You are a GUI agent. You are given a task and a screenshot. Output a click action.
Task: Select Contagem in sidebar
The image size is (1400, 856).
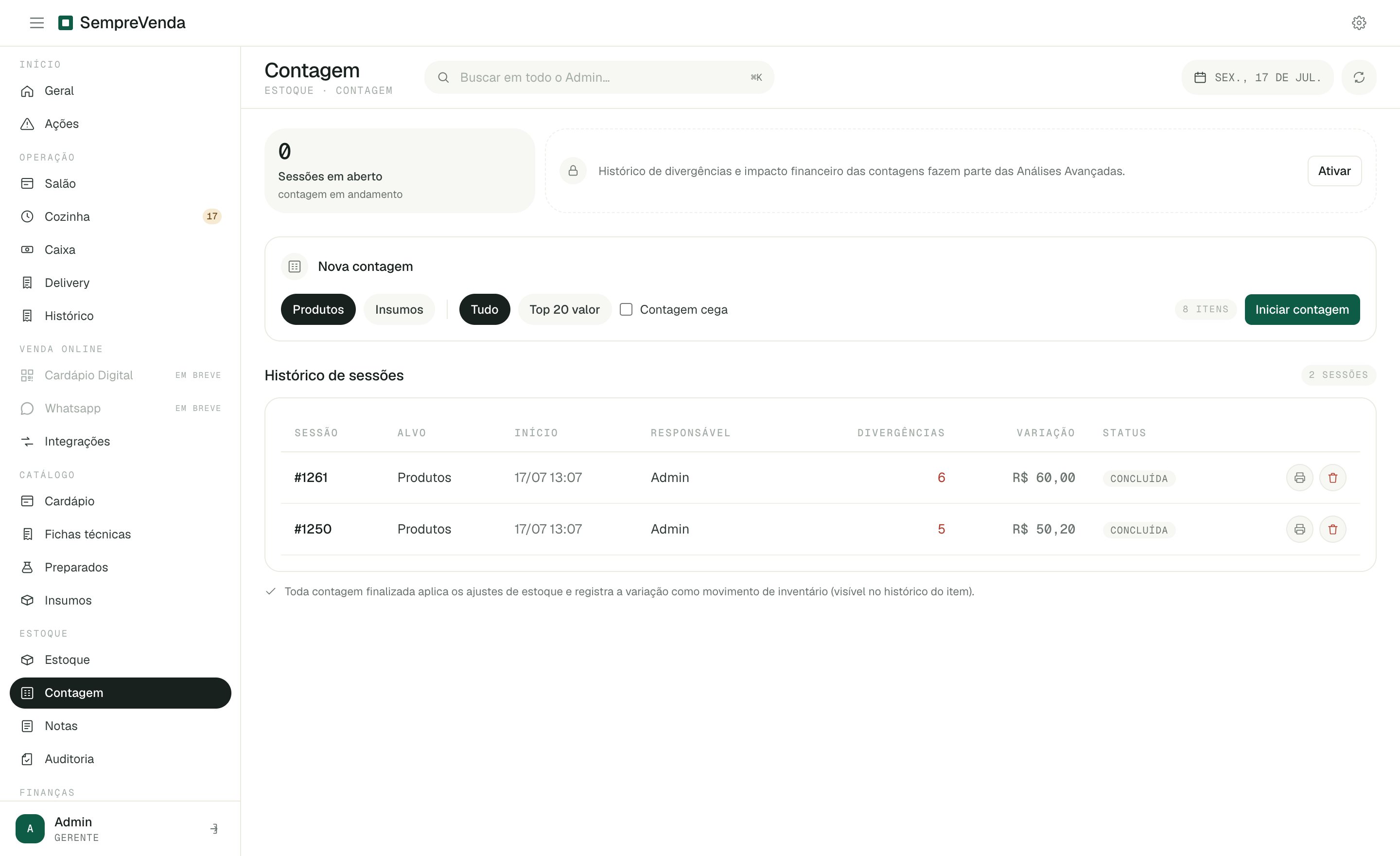121,693
